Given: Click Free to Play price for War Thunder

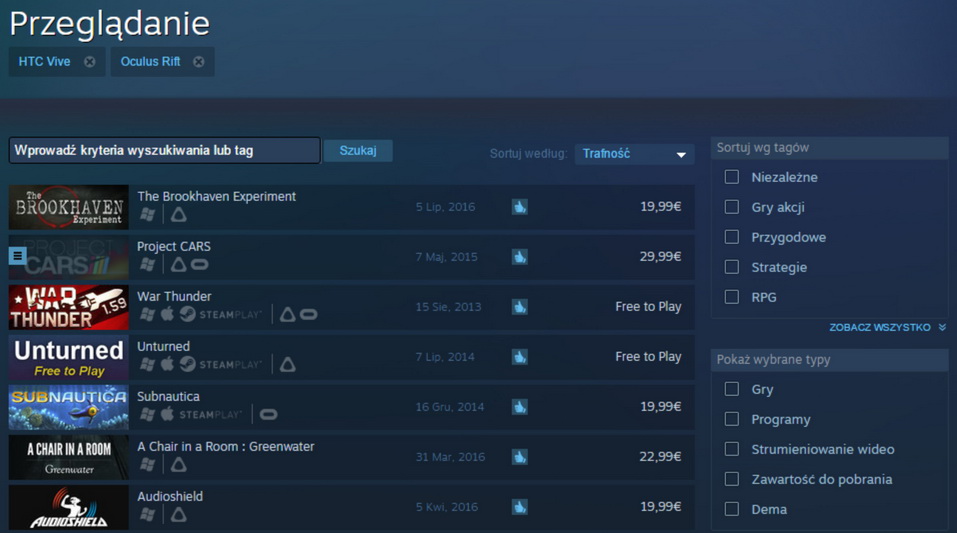Looking at the screenshot, I should pos(648,306).
